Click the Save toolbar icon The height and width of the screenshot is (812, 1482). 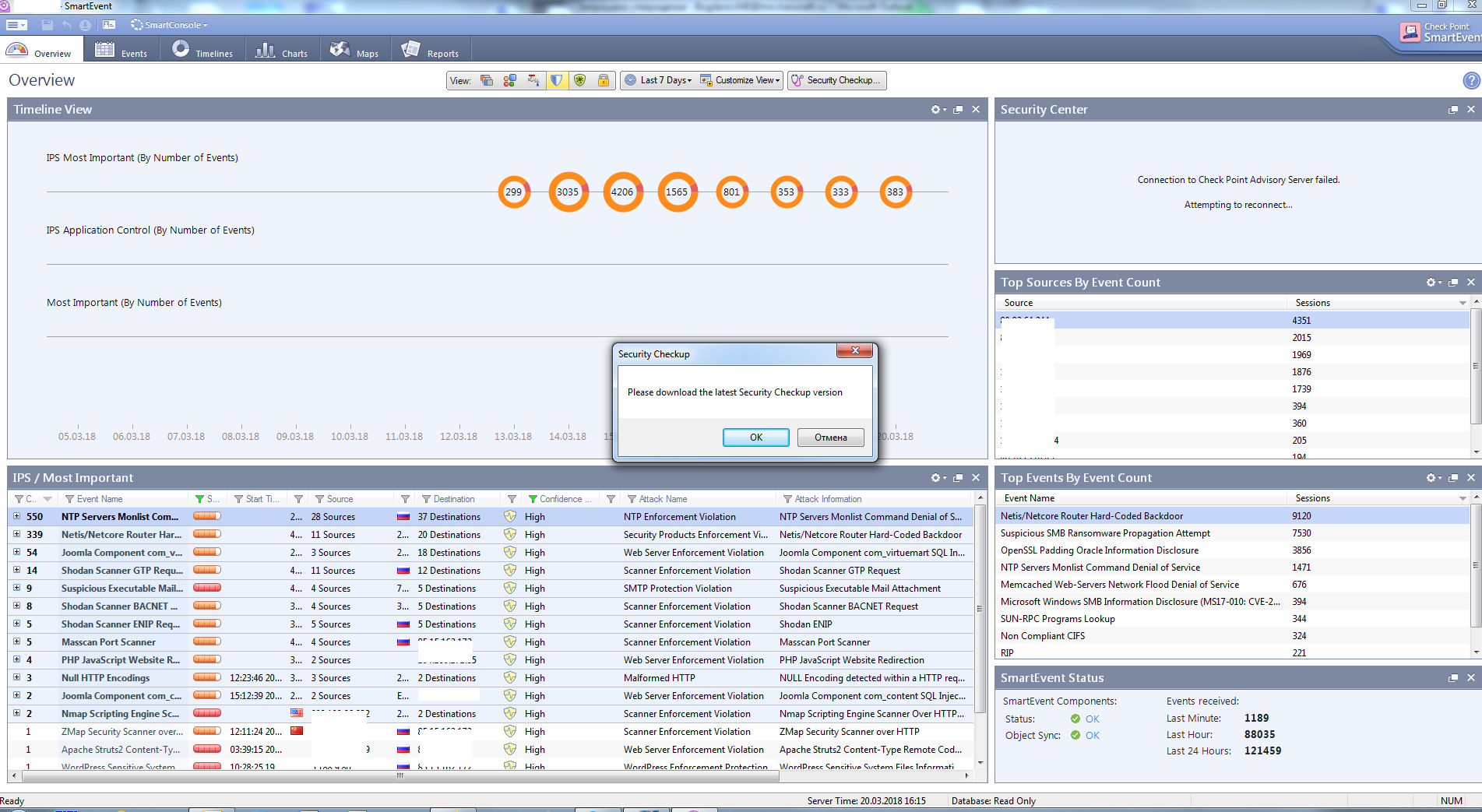click(47, 25)
